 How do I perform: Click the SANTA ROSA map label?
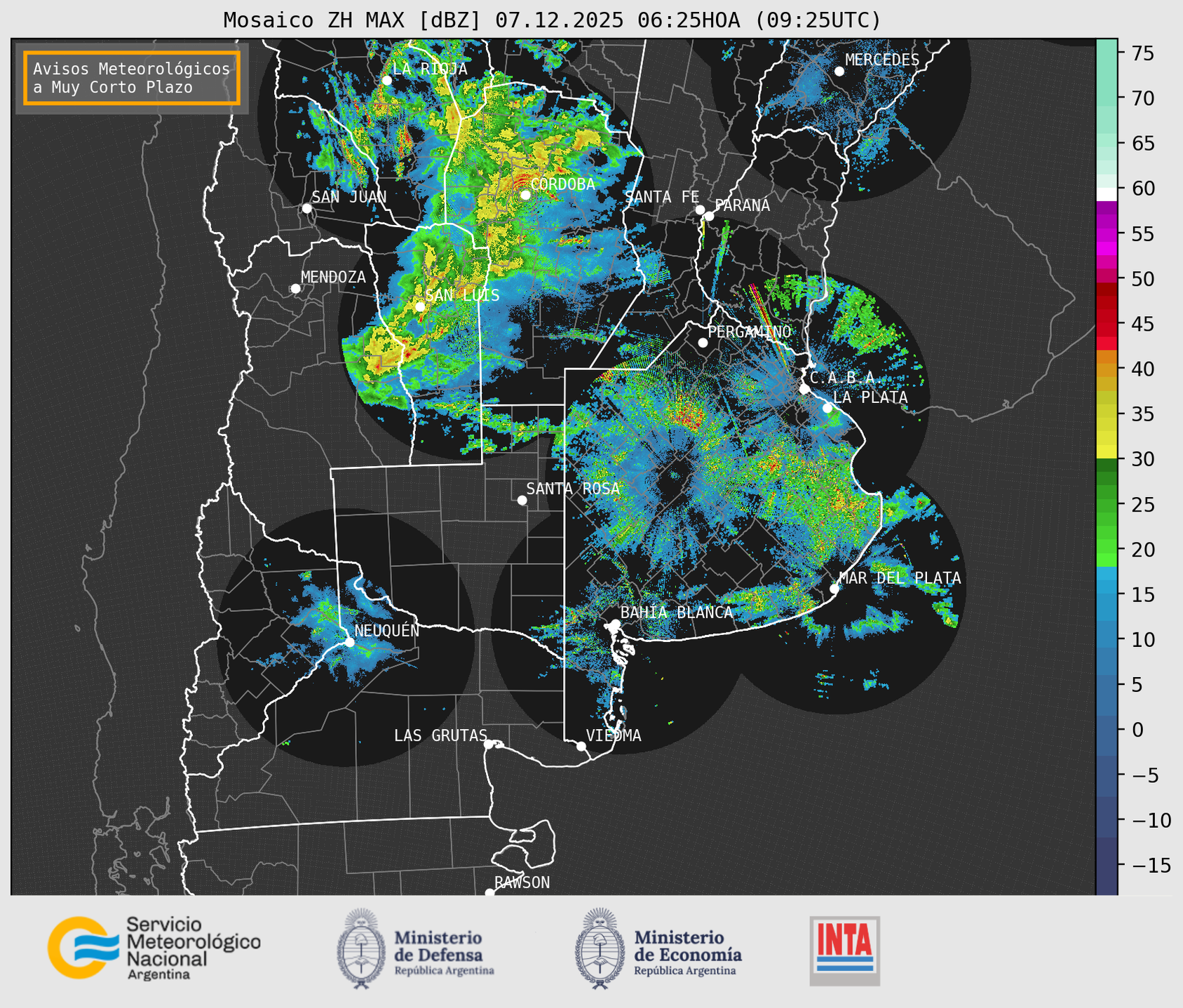point(573,489)
